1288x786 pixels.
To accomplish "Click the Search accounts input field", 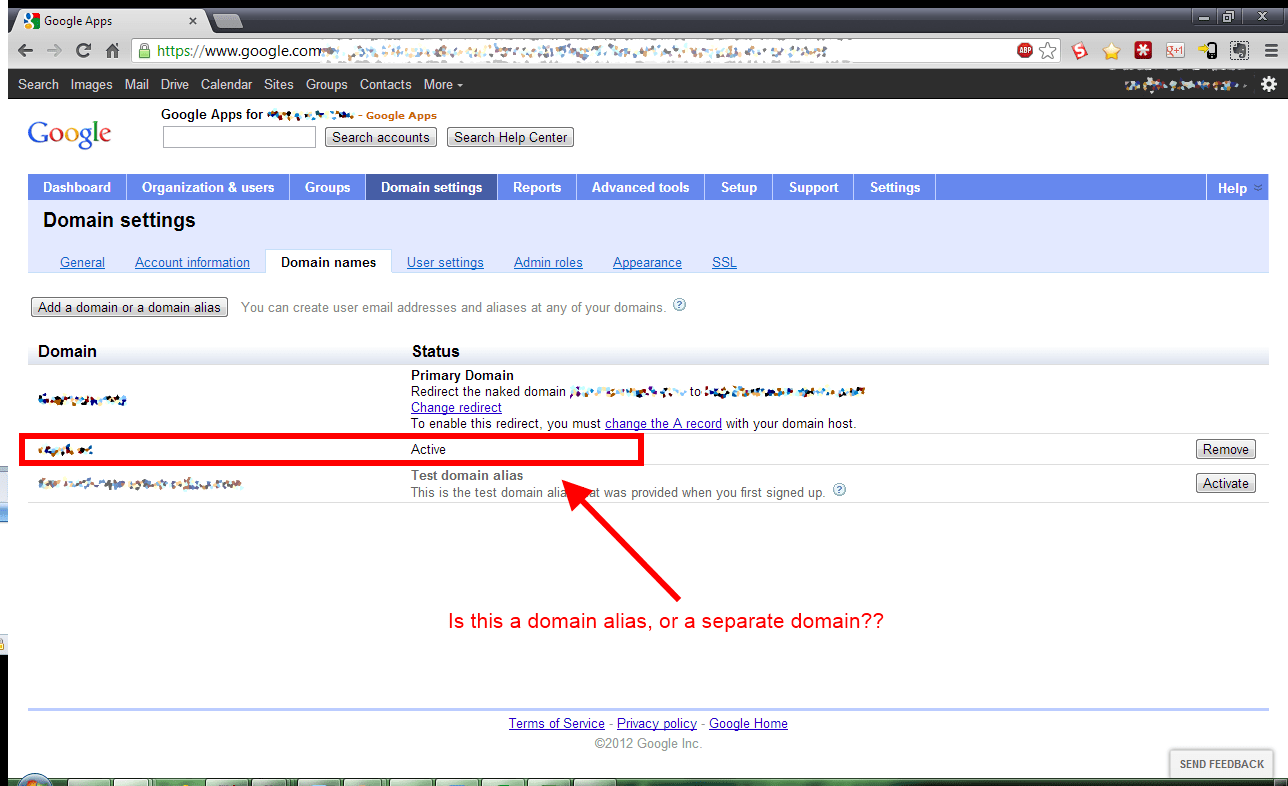I will coord(238,137).
